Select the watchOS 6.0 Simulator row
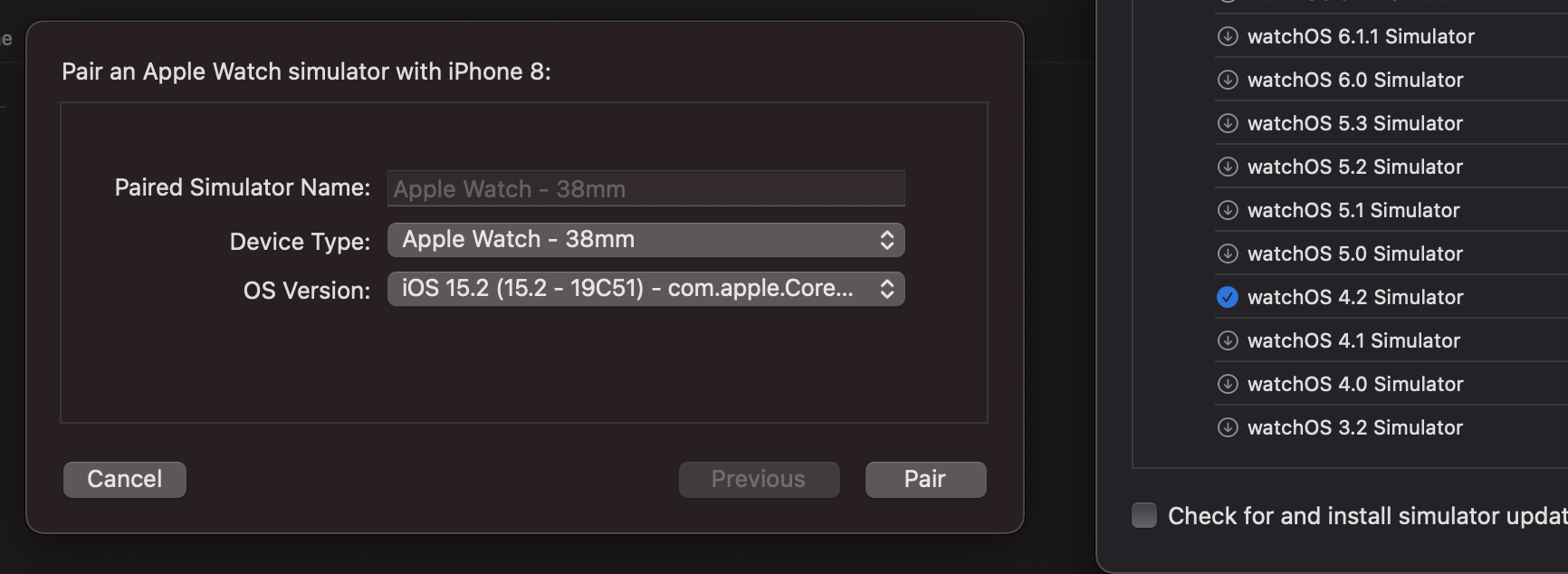This screenshot has width=1568, height=574. [1355, 80]
